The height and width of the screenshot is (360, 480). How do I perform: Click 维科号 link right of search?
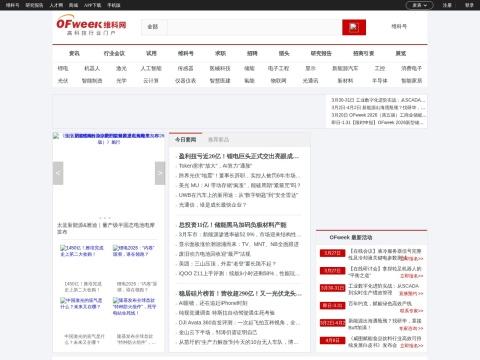click(399, 26)
